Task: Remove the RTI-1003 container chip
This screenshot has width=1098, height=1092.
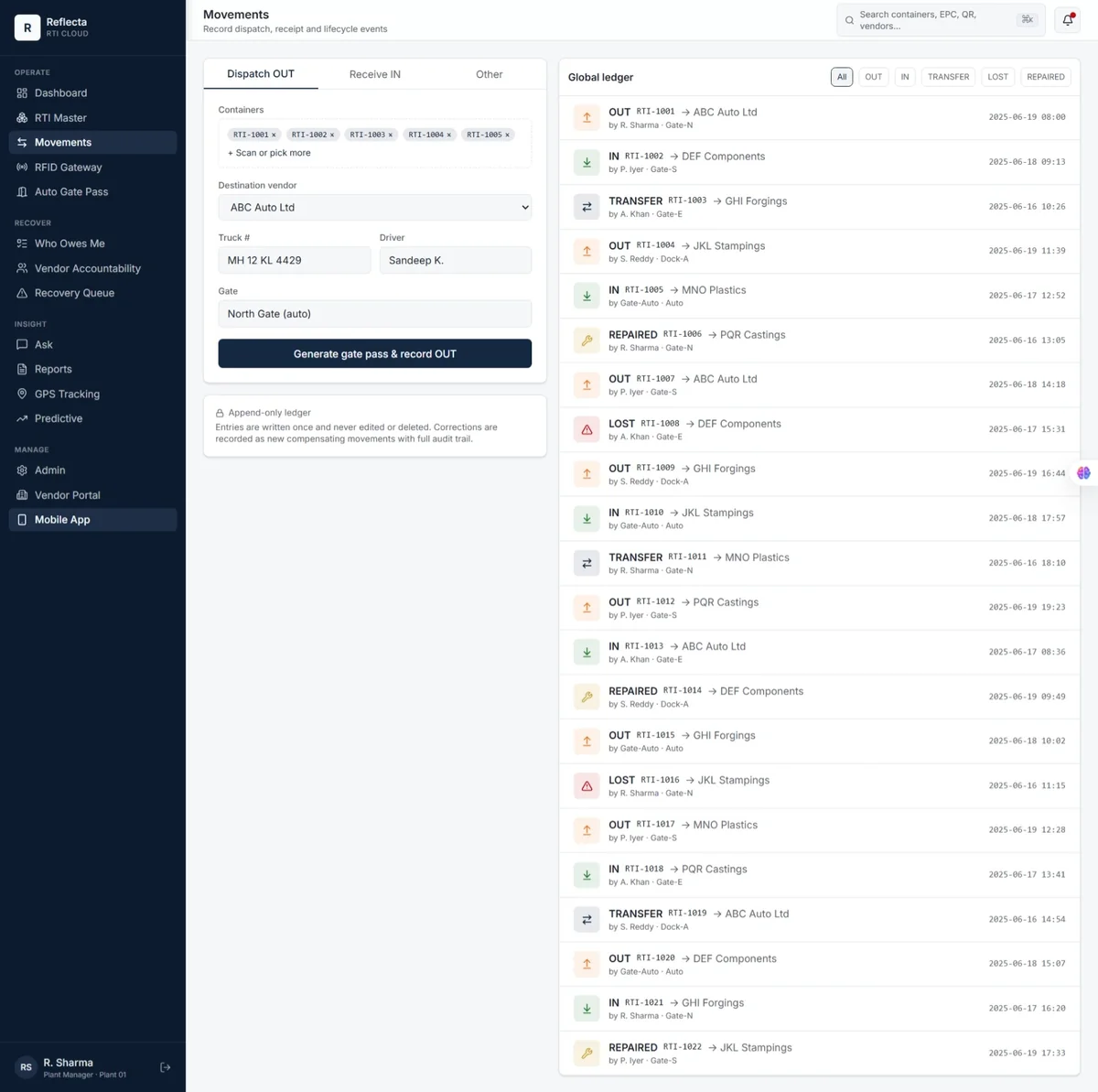Action: (x=391, y=135)
